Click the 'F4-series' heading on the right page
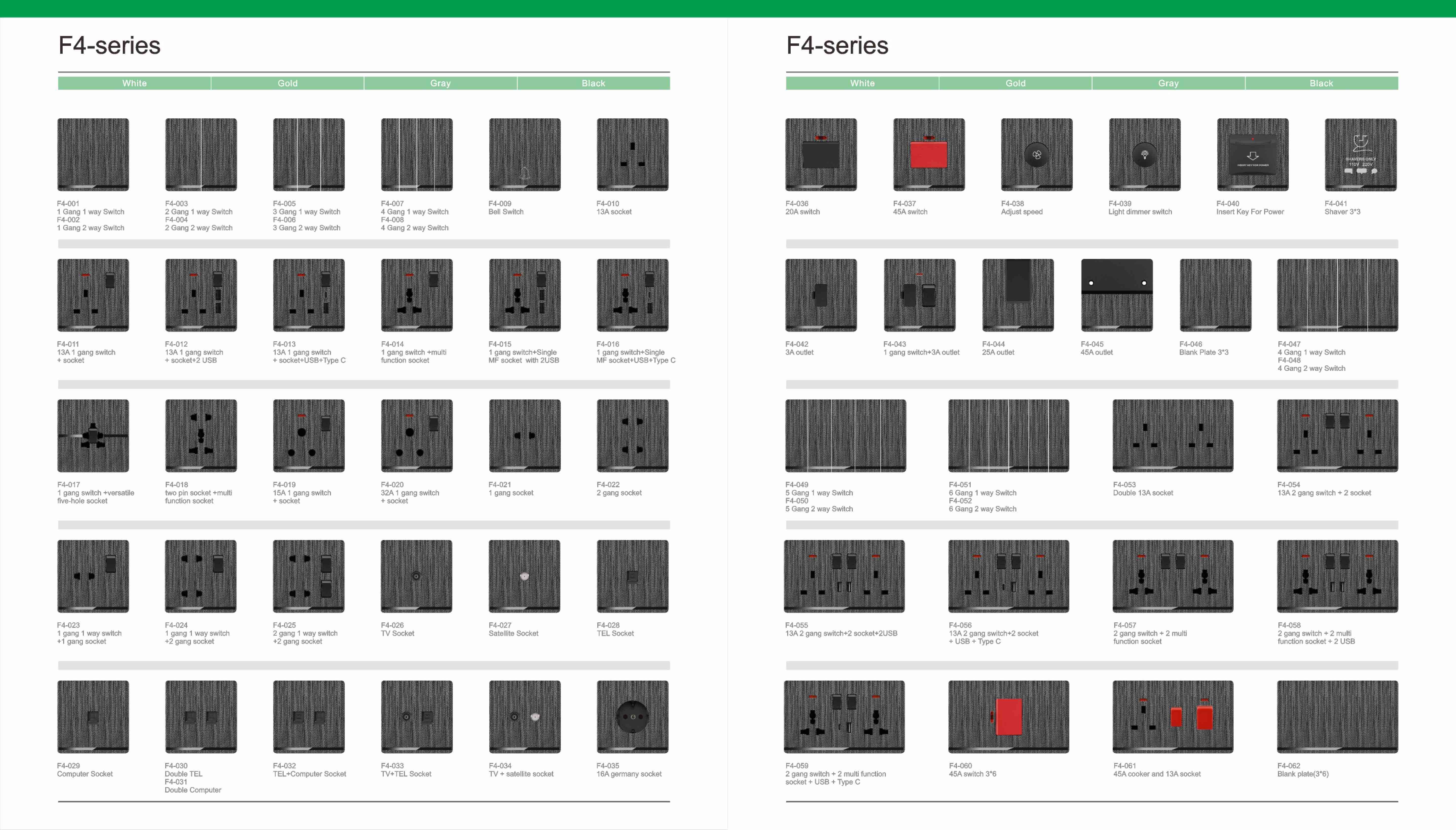The width and height of the screenshot is (1456, 830). point(837,46)
